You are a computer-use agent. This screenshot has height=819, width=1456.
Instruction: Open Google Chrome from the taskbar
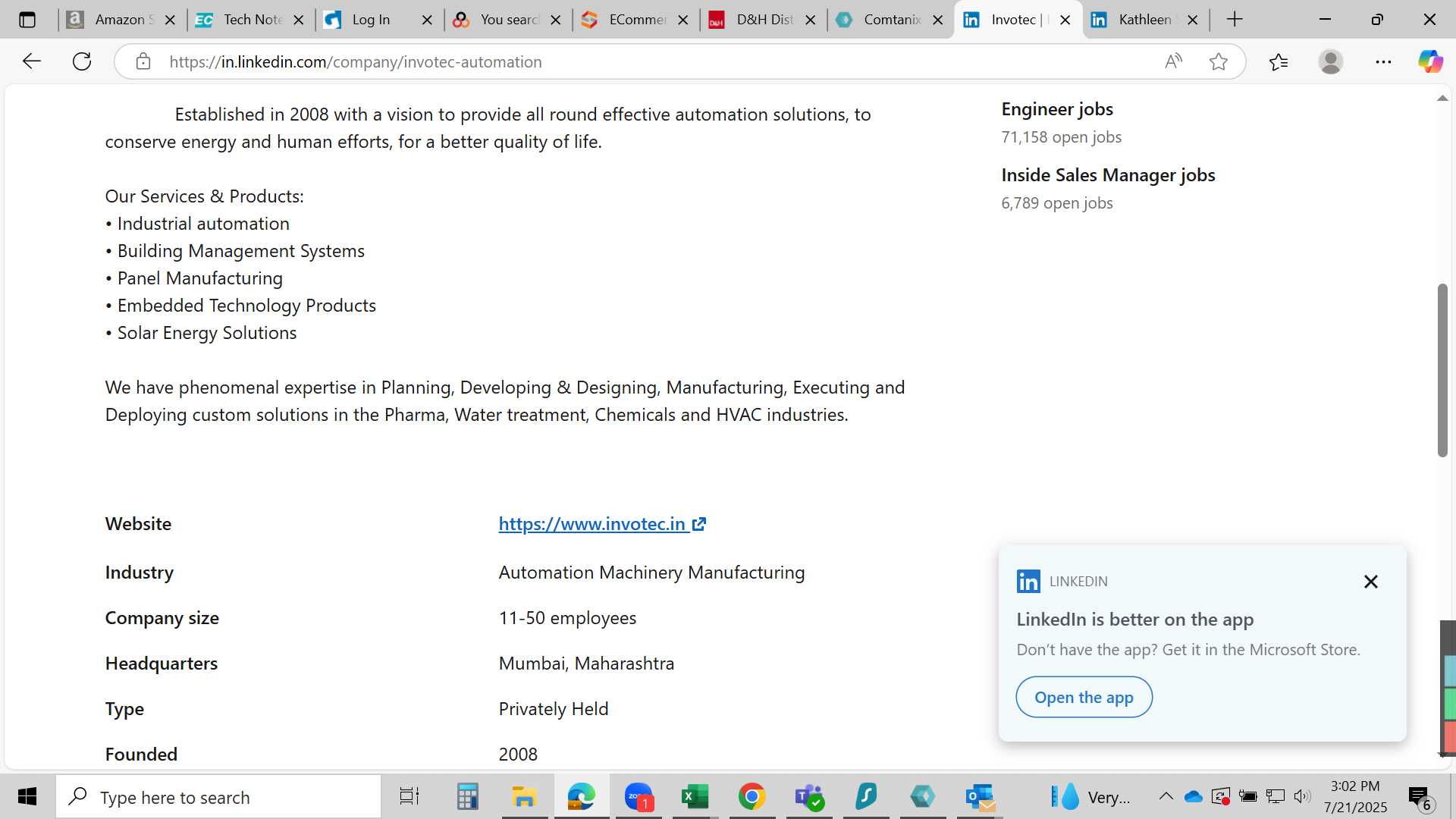pyautogui.click(x=752, y=796)
